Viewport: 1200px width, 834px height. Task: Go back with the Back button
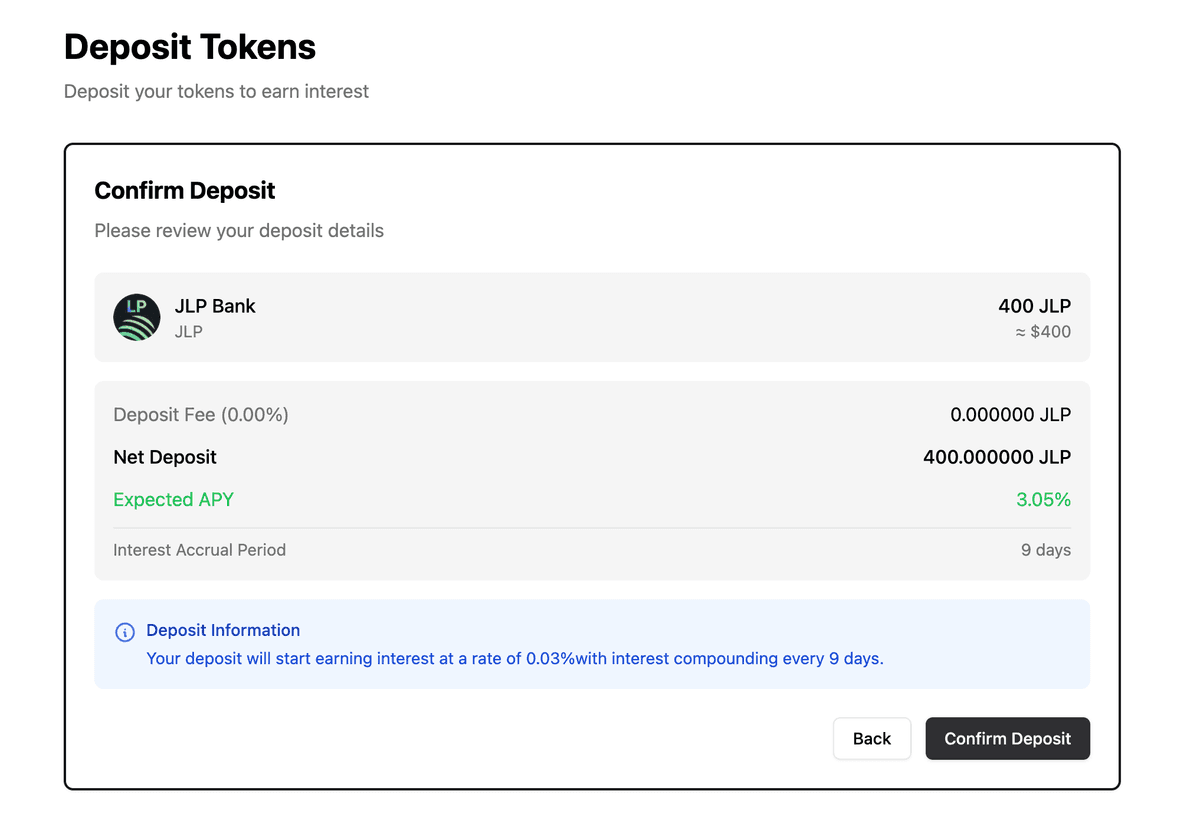click(871, 739)
